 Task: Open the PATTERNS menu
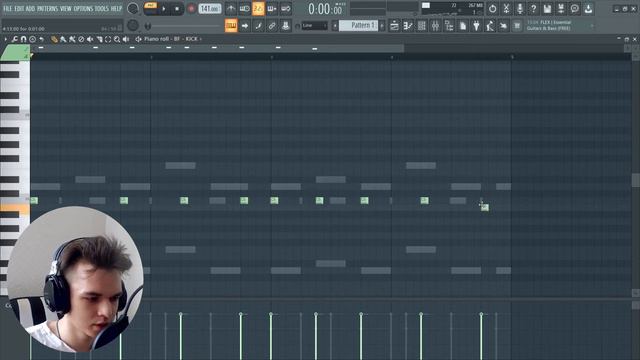click(47, 8)
